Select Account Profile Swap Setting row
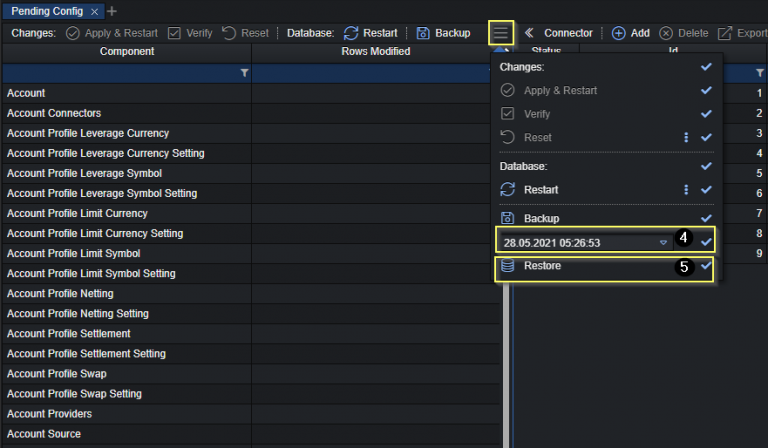 (251, 394)
